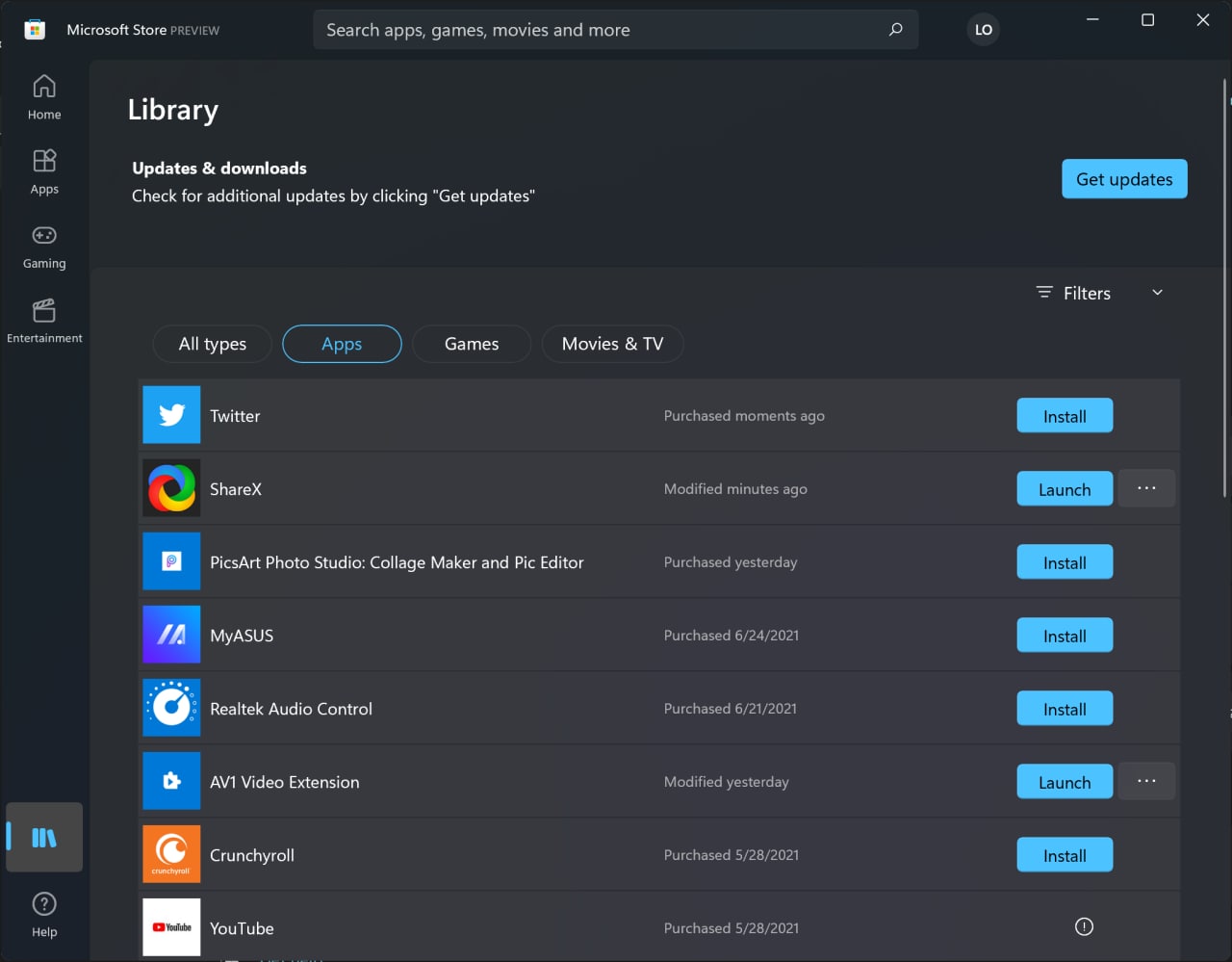Click the YouTube app icon
1232x962 pixels.
pos(171,927)
